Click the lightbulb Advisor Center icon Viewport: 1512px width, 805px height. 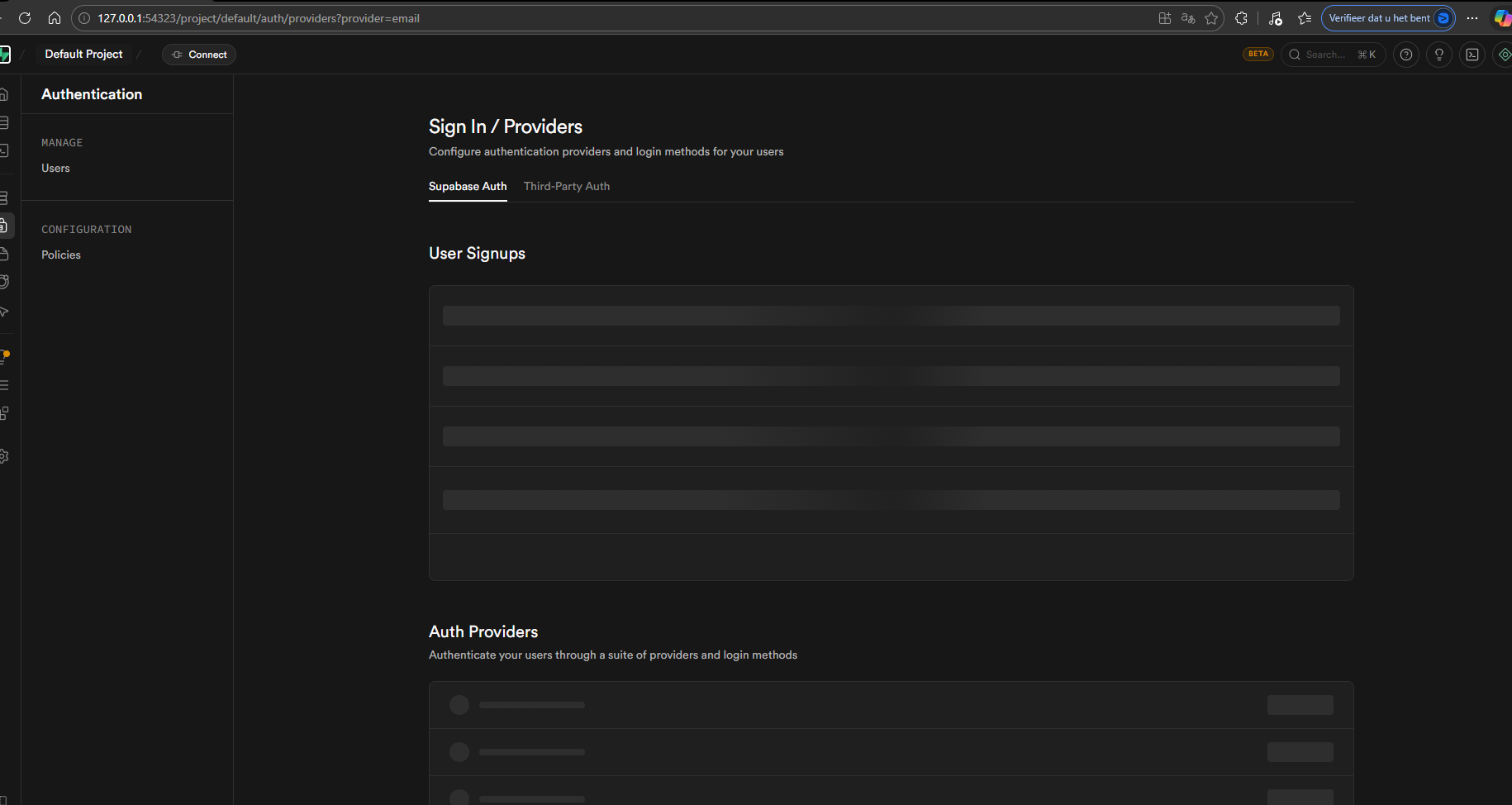pos(1438,55)
